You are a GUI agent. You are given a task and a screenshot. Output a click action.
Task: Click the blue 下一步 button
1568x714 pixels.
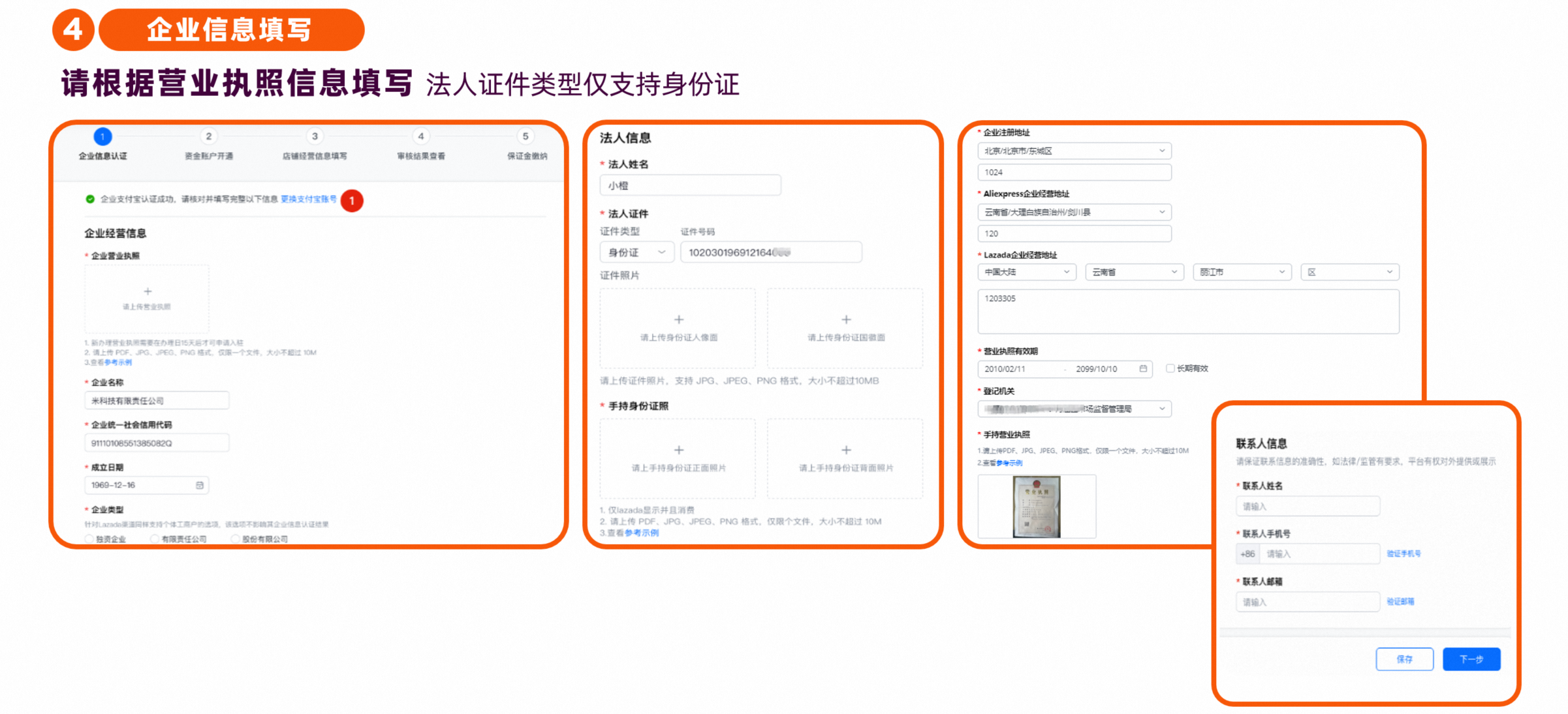pyautogui.click(x=1471, y=659)
